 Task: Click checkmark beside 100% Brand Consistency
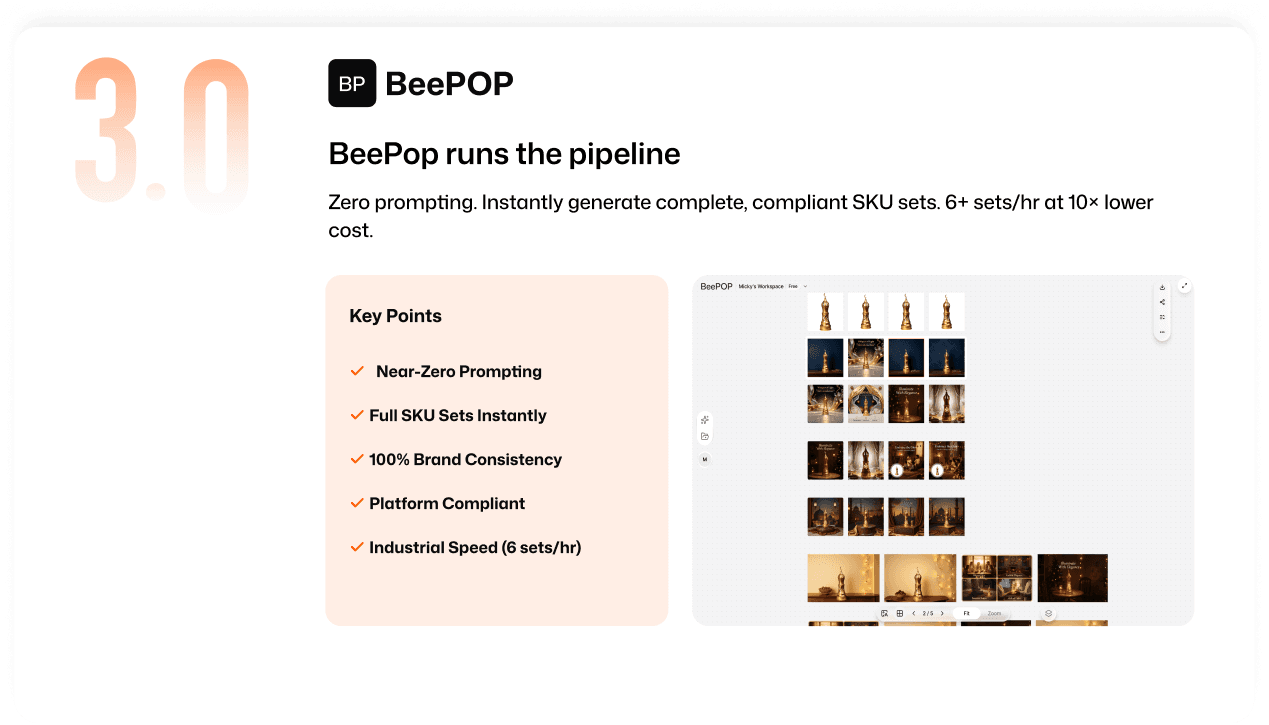click(357, 459)
